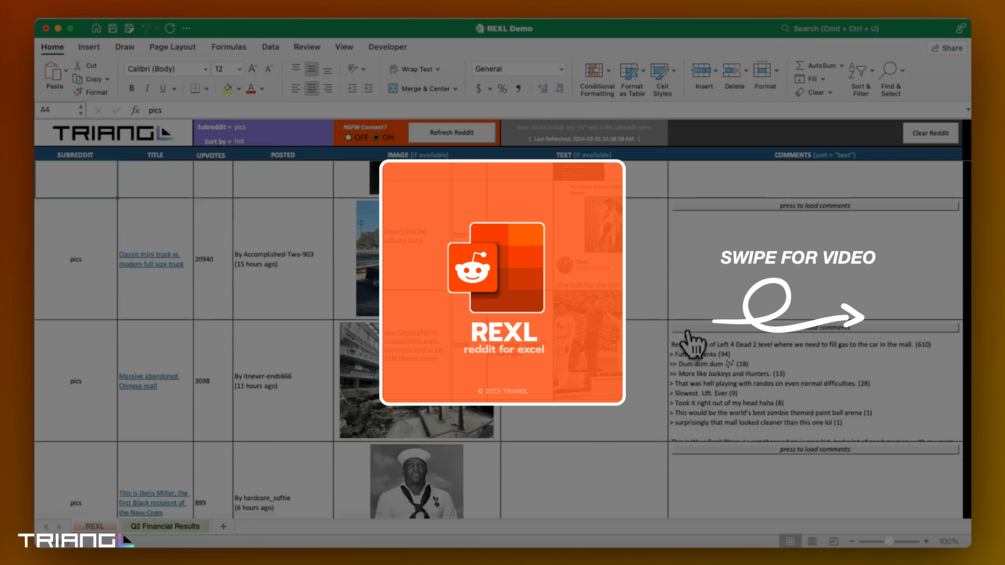
Task: Open the Q2 Financial Results sheet tab
Action: (x=165, y=526)
